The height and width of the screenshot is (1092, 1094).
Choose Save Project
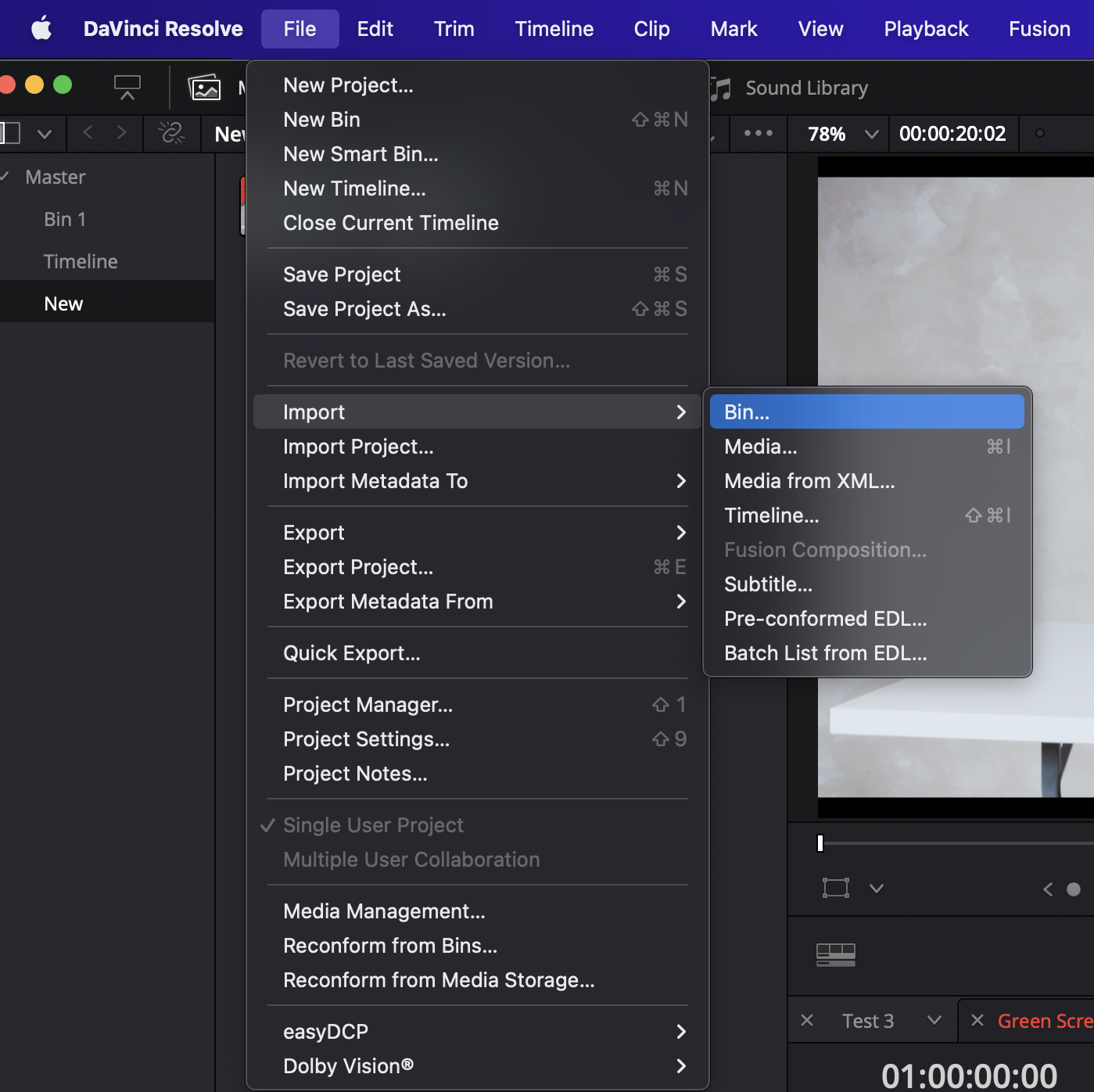click(x=478, y=275)
